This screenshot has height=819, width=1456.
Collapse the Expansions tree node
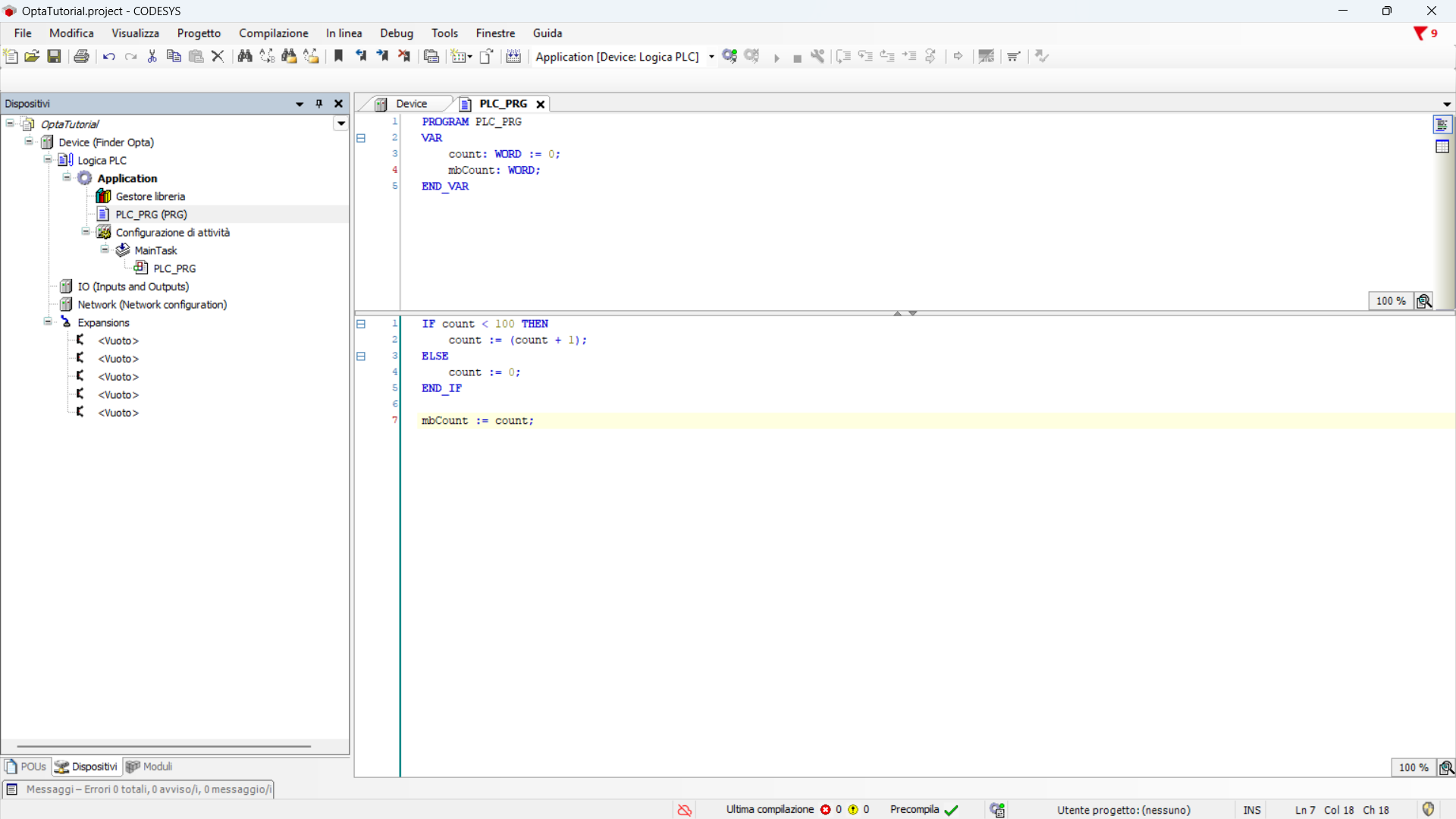coord(48,322)
